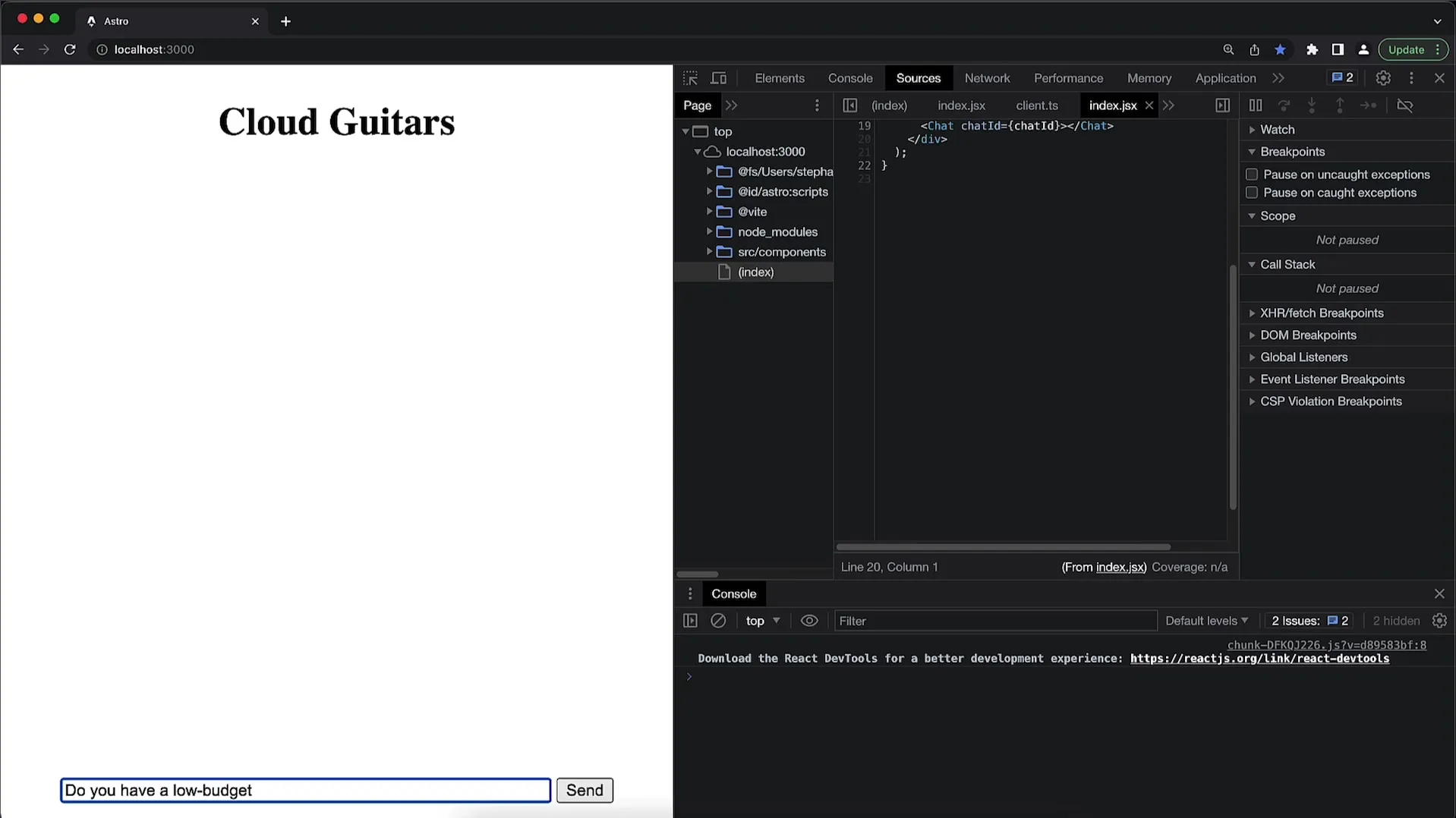
Task: Close the index.jsx editor tab
Action: 1149,105
